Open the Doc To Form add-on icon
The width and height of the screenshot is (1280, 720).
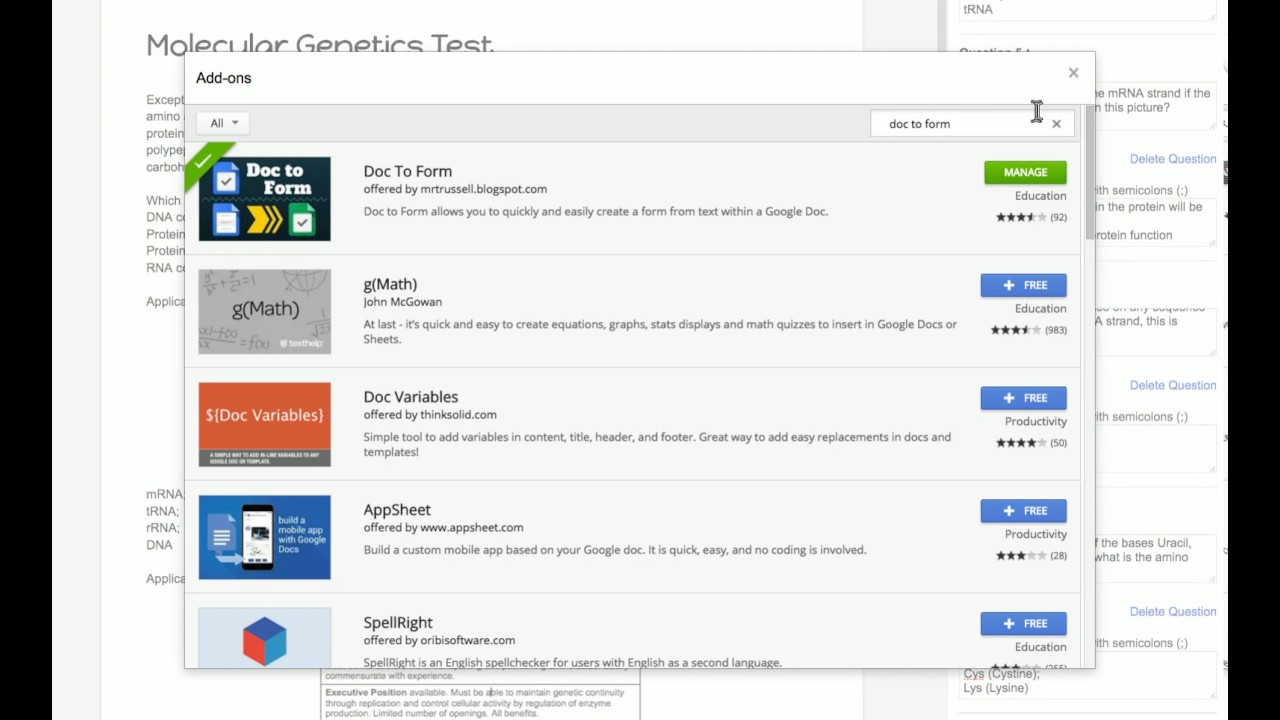[264, 198]
